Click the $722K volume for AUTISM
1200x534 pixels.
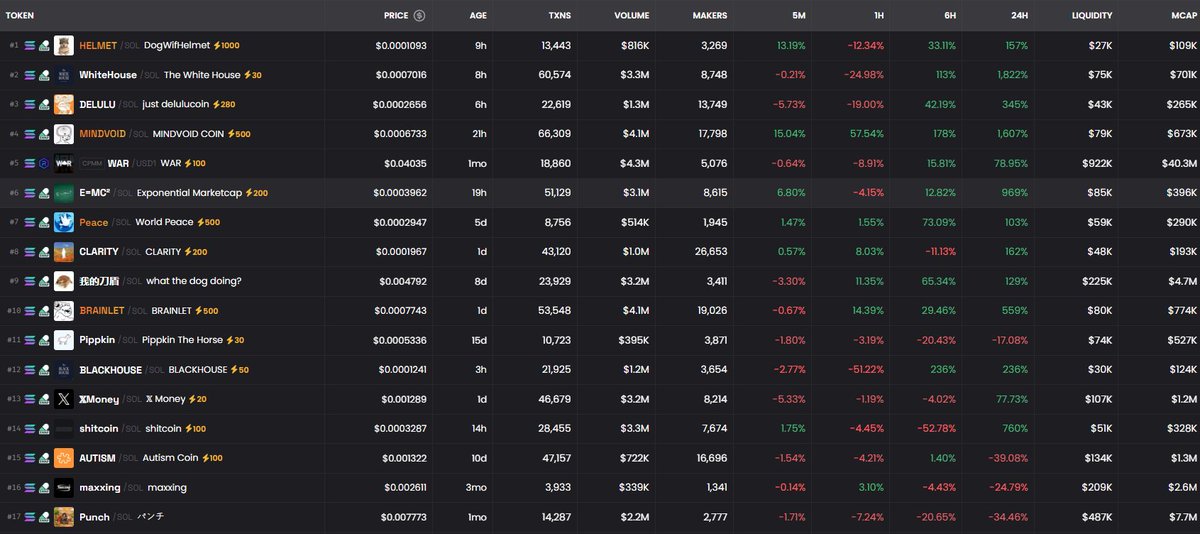(x=633, y=458)
